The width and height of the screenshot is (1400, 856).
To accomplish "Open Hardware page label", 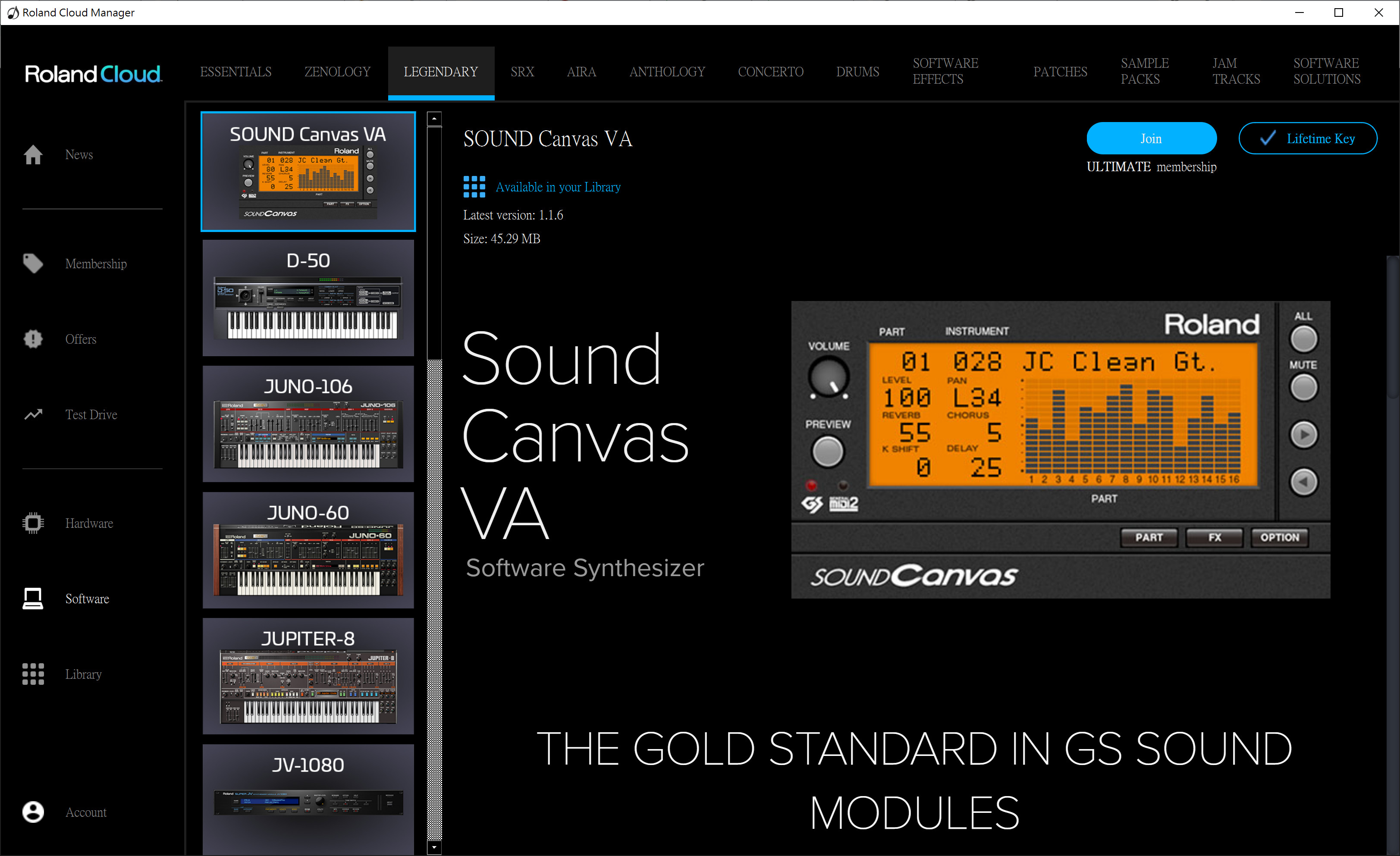I will (89, 523).
